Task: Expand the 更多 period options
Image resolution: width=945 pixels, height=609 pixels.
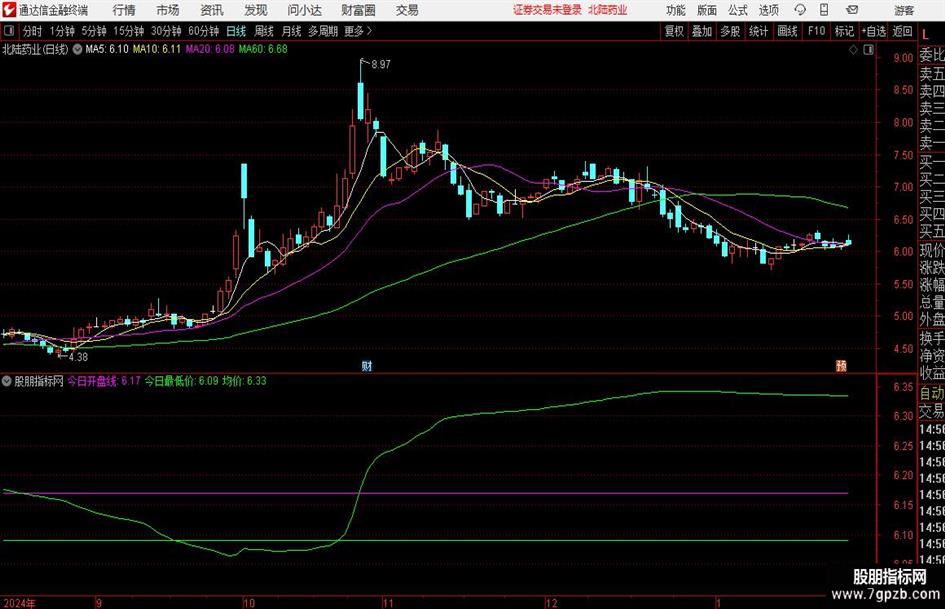Action: [x=358, y=31]
